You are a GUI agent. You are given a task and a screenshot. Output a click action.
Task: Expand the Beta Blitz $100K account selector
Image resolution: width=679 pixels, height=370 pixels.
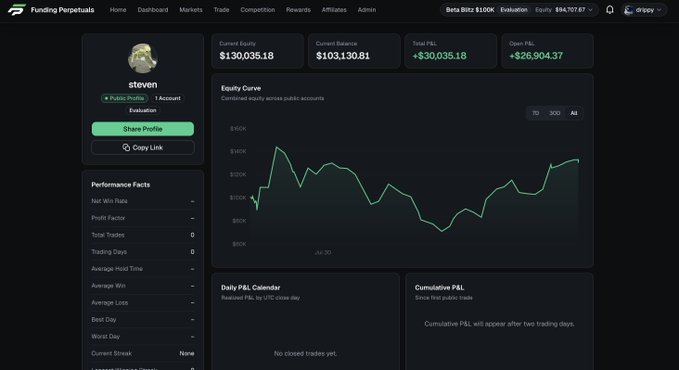coord(519,10)
